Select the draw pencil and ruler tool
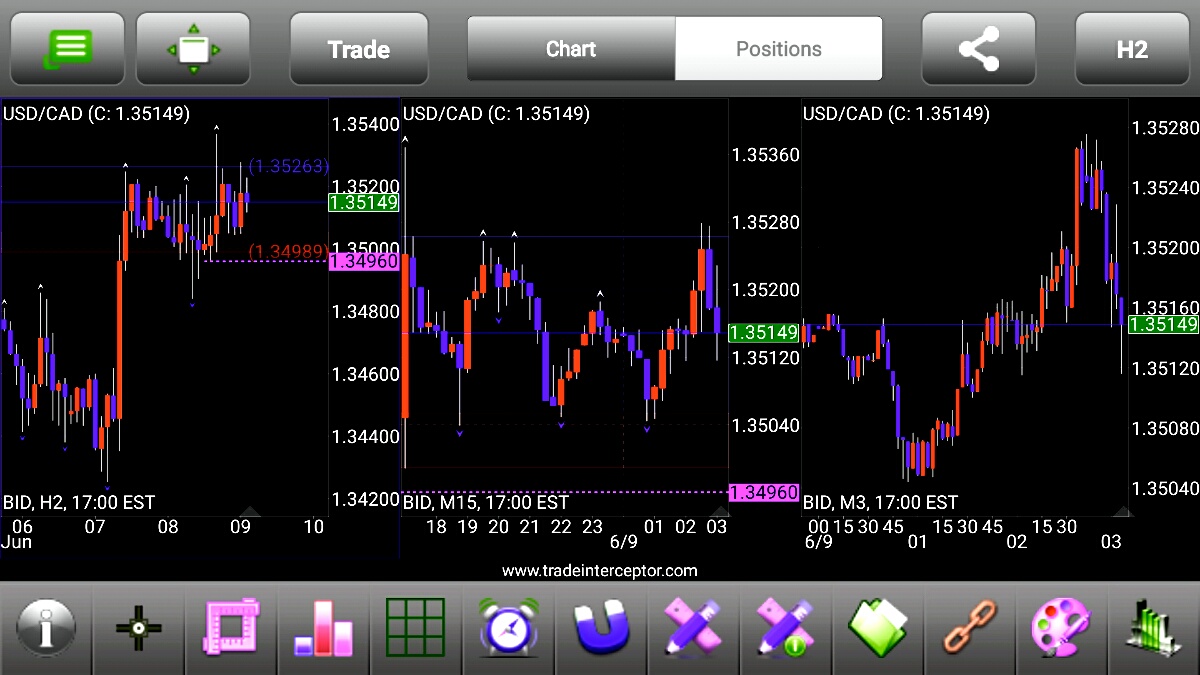The width and height of the screenshot is (1200, 675). pos(693,628)
